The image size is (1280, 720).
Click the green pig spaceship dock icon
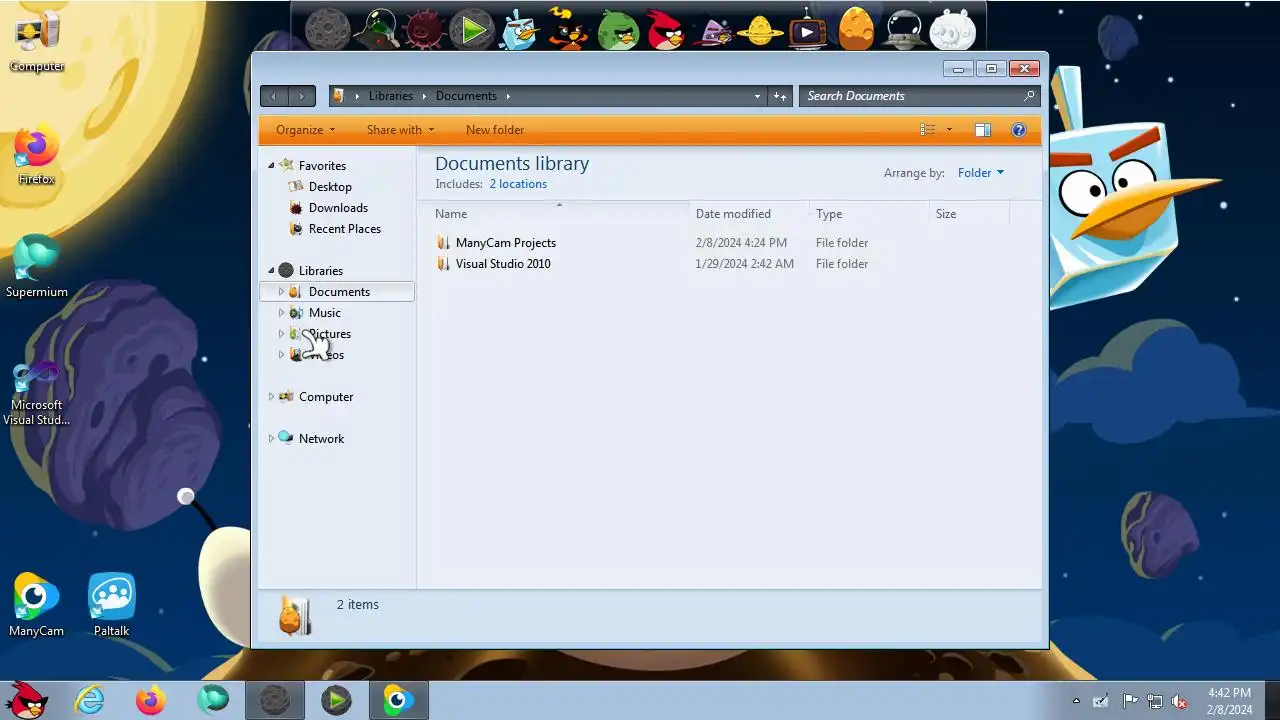(x=377, y=29)
